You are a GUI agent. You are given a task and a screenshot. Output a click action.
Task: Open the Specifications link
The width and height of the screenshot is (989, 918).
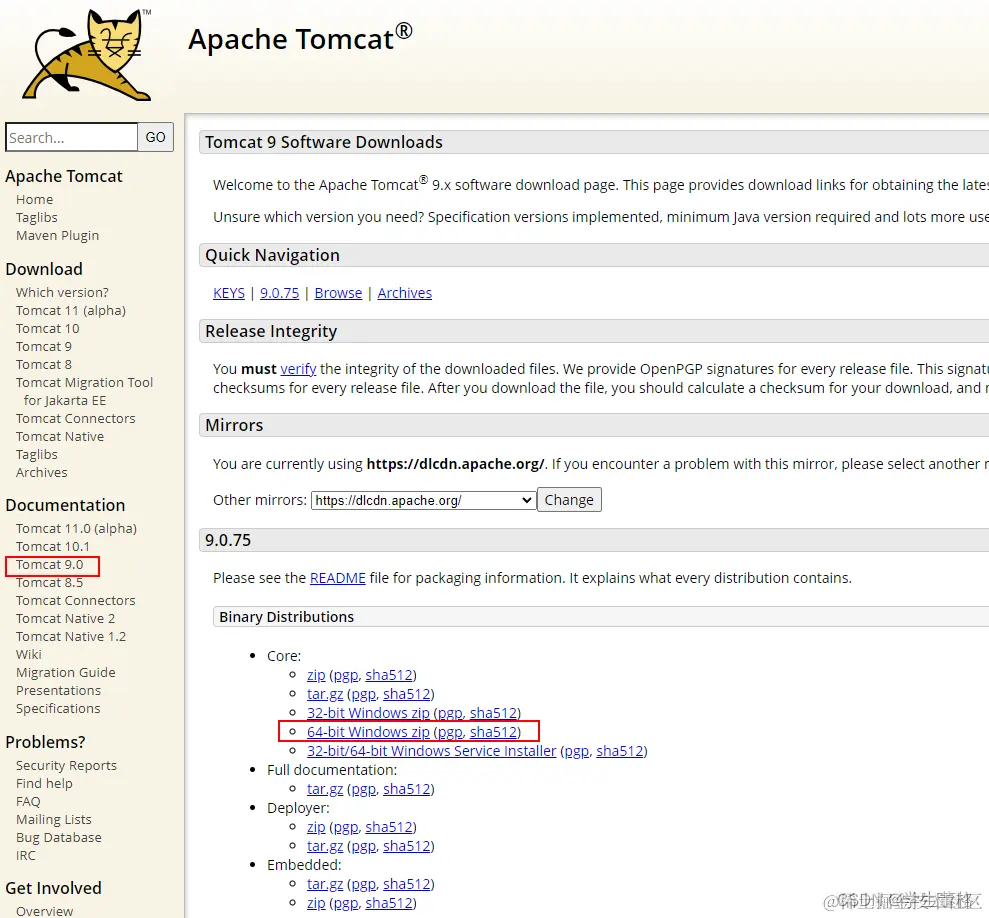(x=58, y=708)
